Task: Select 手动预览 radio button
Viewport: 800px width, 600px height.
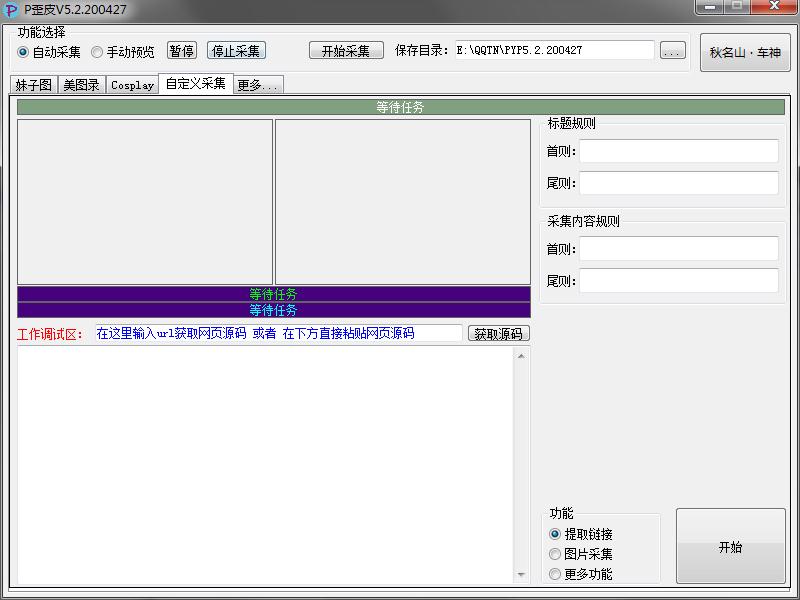Action: [x=97, y=52]
